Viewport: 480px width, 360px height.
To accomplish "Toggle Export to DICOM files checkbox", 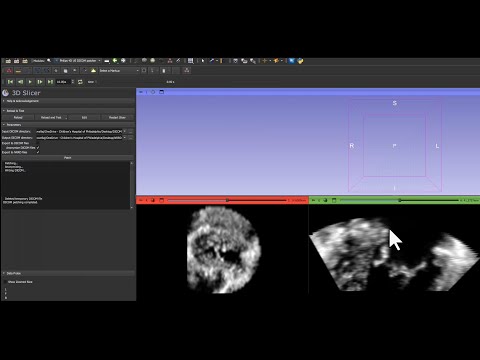I will coord(38,143).
